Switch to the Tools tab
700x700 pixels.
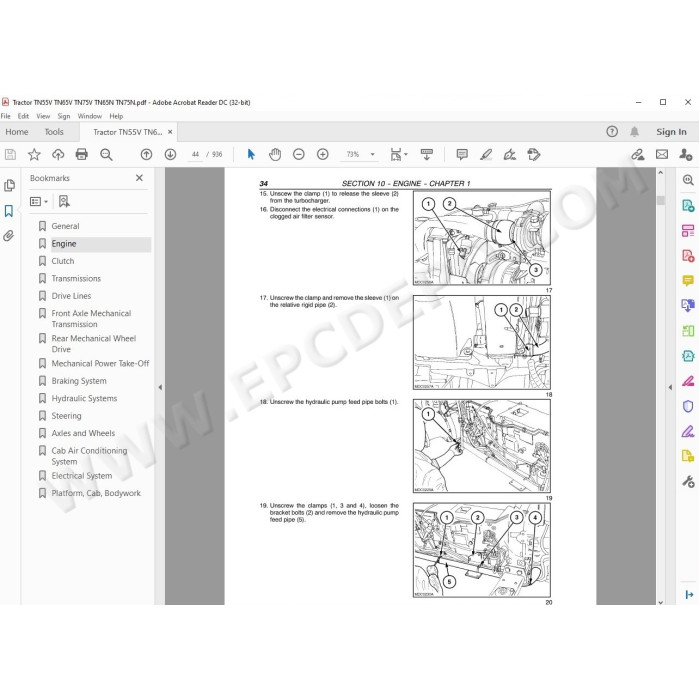coord(54,132)
